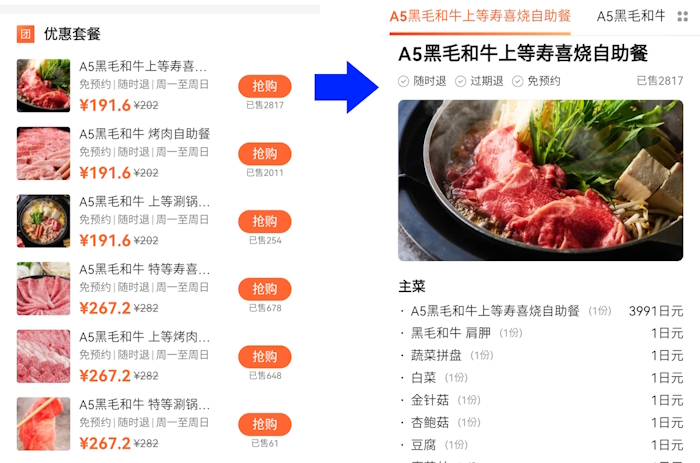Image resolution: width=700 pixels, height=463 pixels.
Task: Tap 抢购 for 上等涮锅 package
Action: point(265,221)
